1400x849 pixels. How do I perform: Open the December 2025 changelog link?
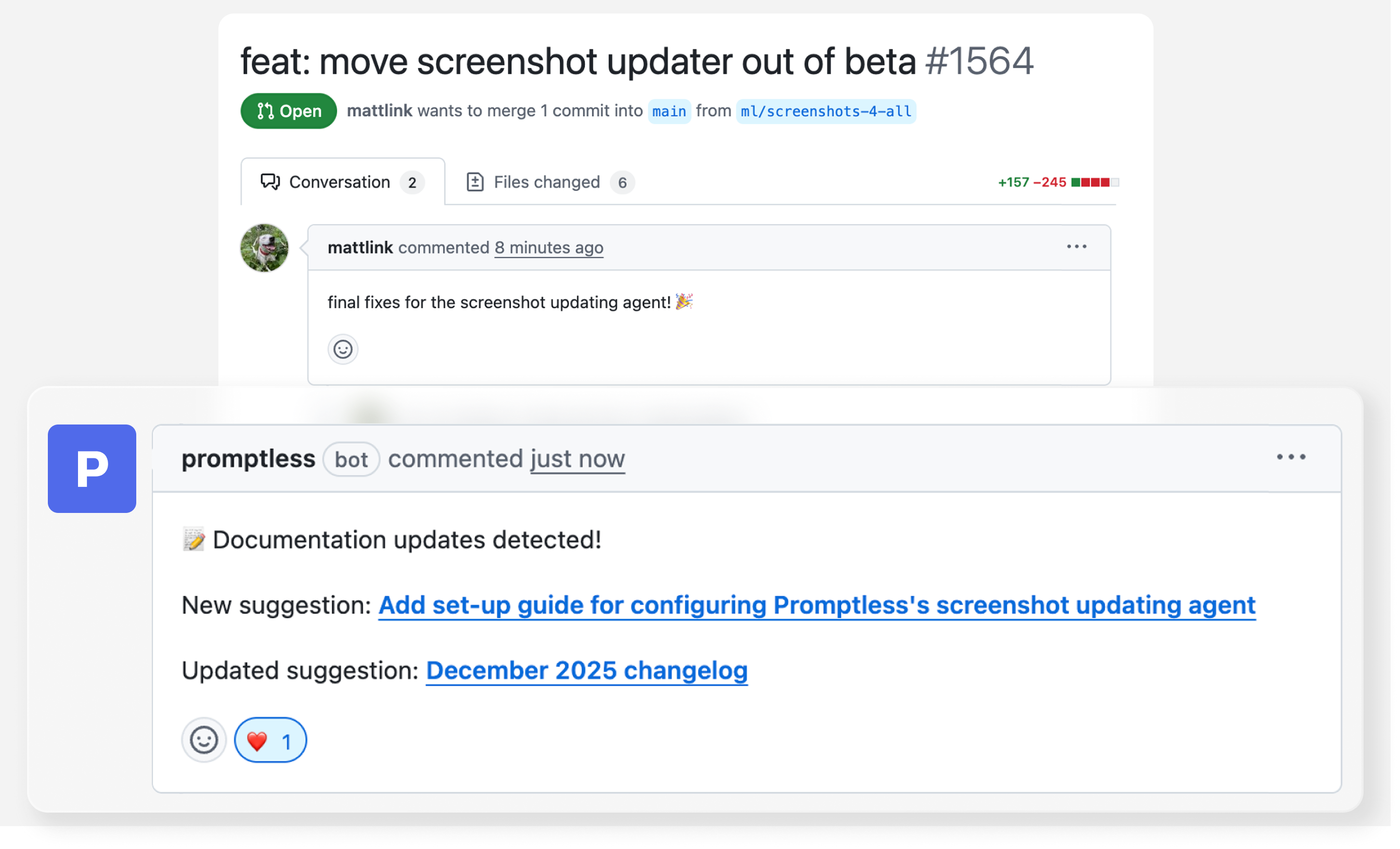coord(586,671)
